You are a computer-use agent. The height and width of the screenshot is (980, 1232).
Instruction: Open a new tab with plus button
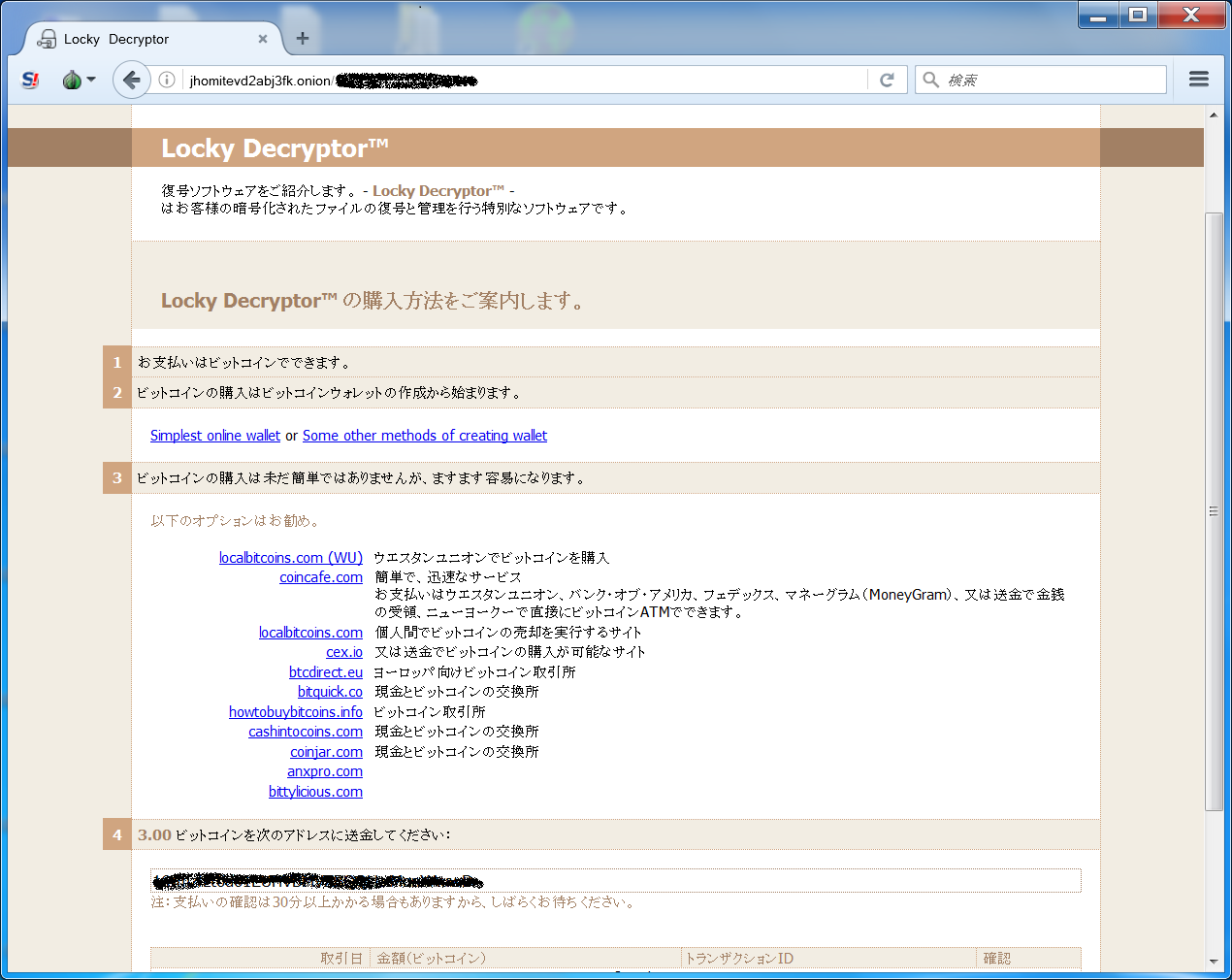coord(303,38)
